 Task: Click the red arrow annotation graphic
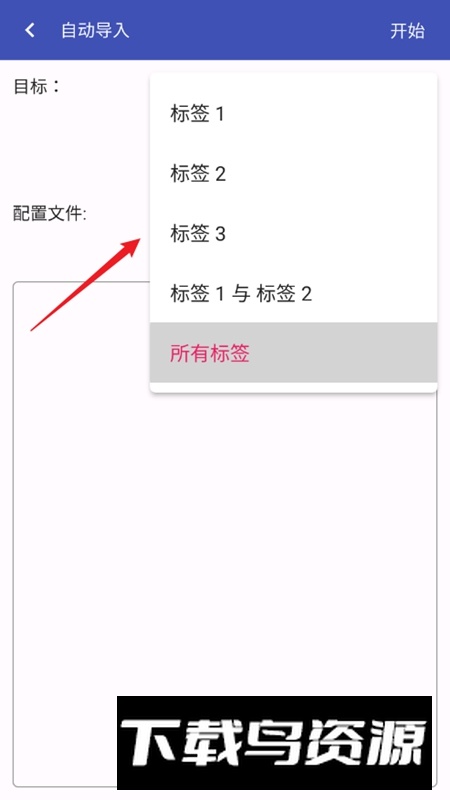pyautogui.click(x=85, y=284)
